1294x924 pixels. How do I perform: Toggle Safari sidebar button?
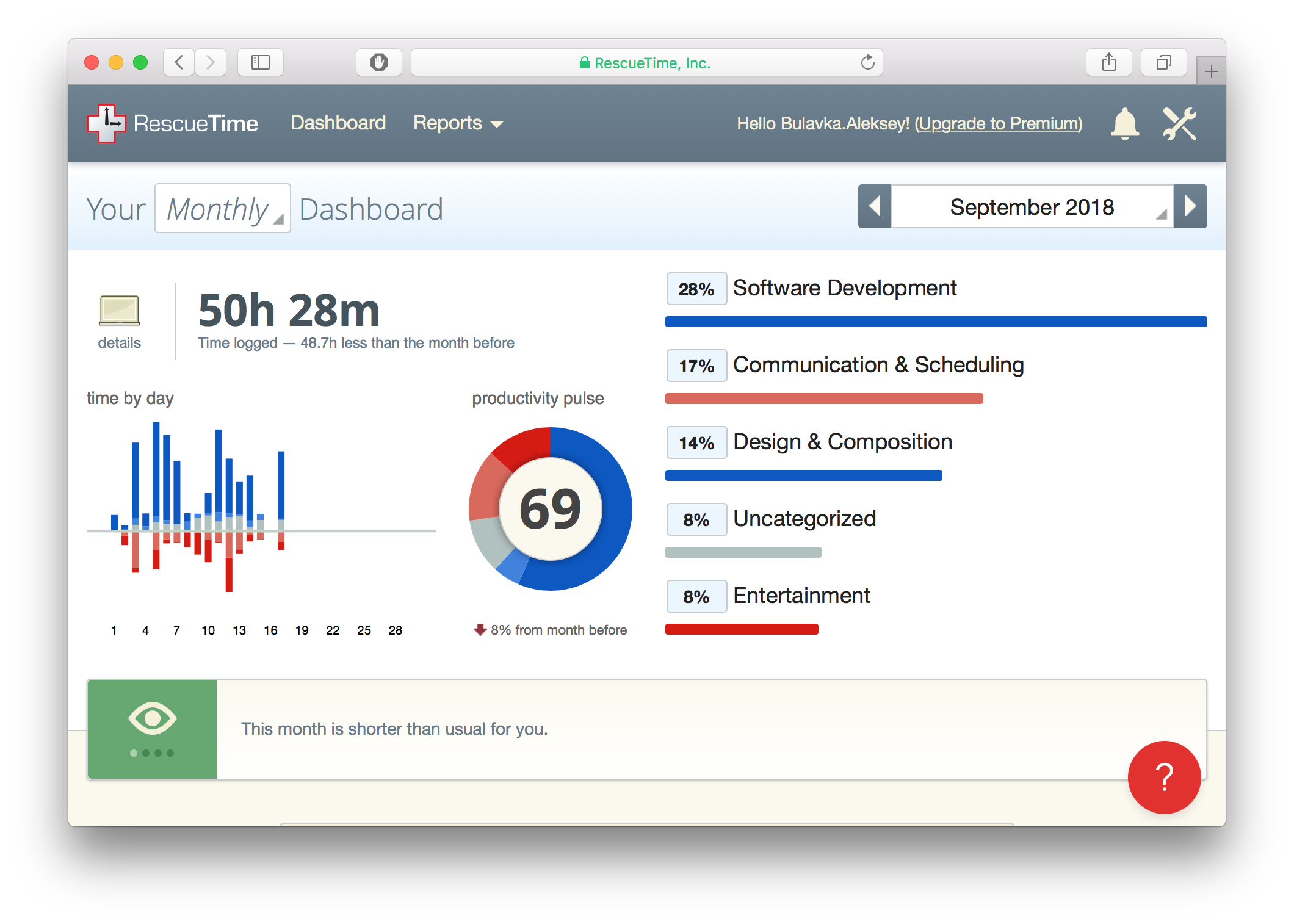(261, 62)
